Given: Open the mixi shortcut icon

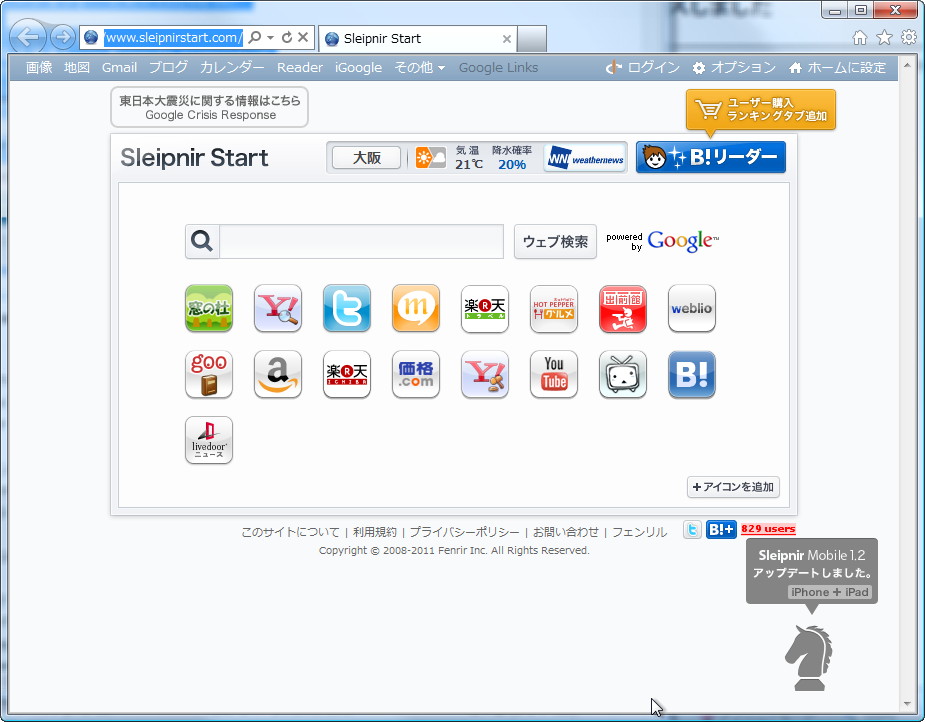Looking at the screenshot, I should tap(415, 308).
